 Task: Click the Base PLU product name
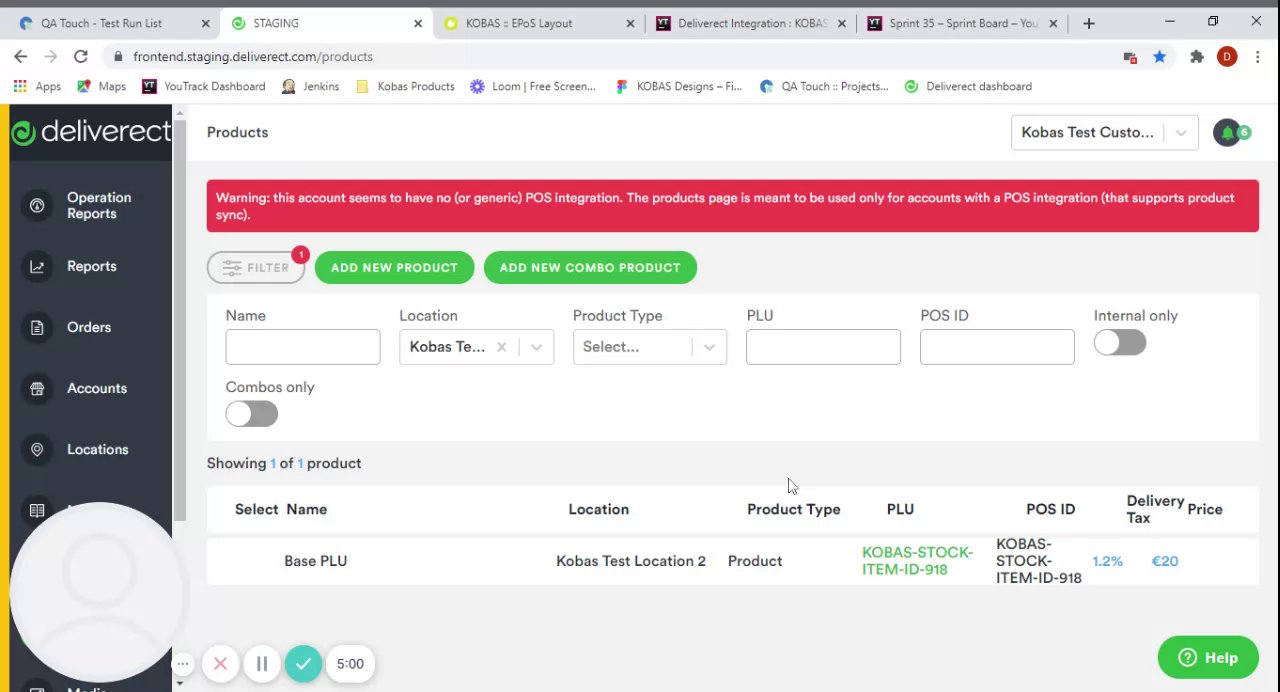tap(315, 561)
